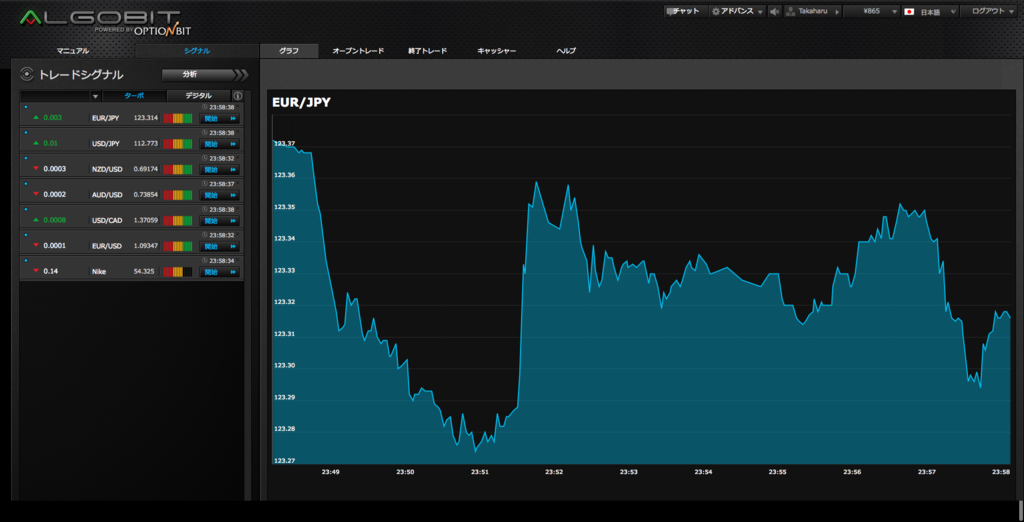Click the red down arrow for Nike
This screenshot has height=522, width=1024.
(x=36, y=271)
